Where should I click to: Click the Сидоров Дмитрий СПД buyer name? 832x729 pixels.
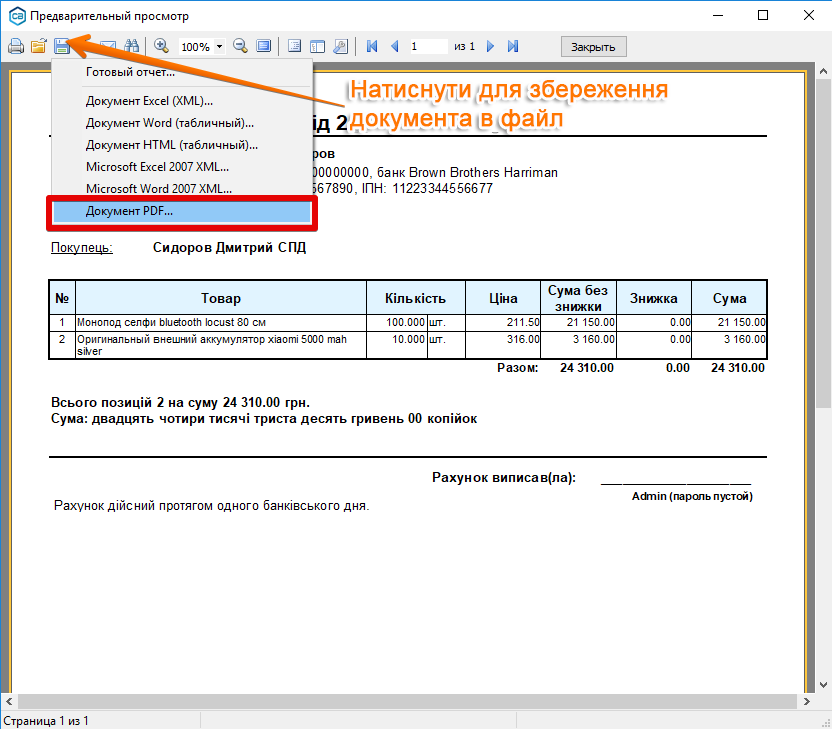[229, 248]
